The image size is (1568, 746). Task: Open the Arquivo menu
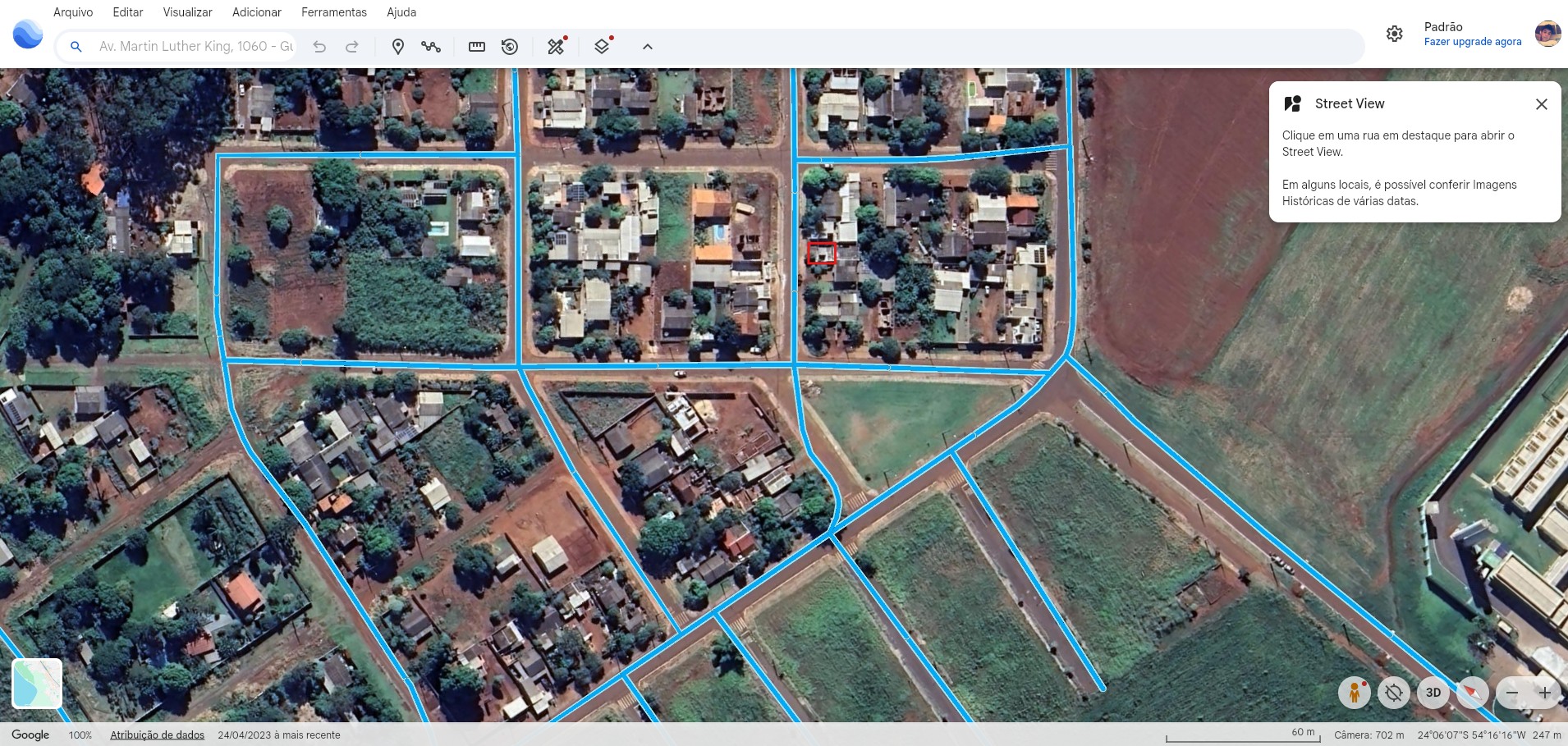click(73, 12)
